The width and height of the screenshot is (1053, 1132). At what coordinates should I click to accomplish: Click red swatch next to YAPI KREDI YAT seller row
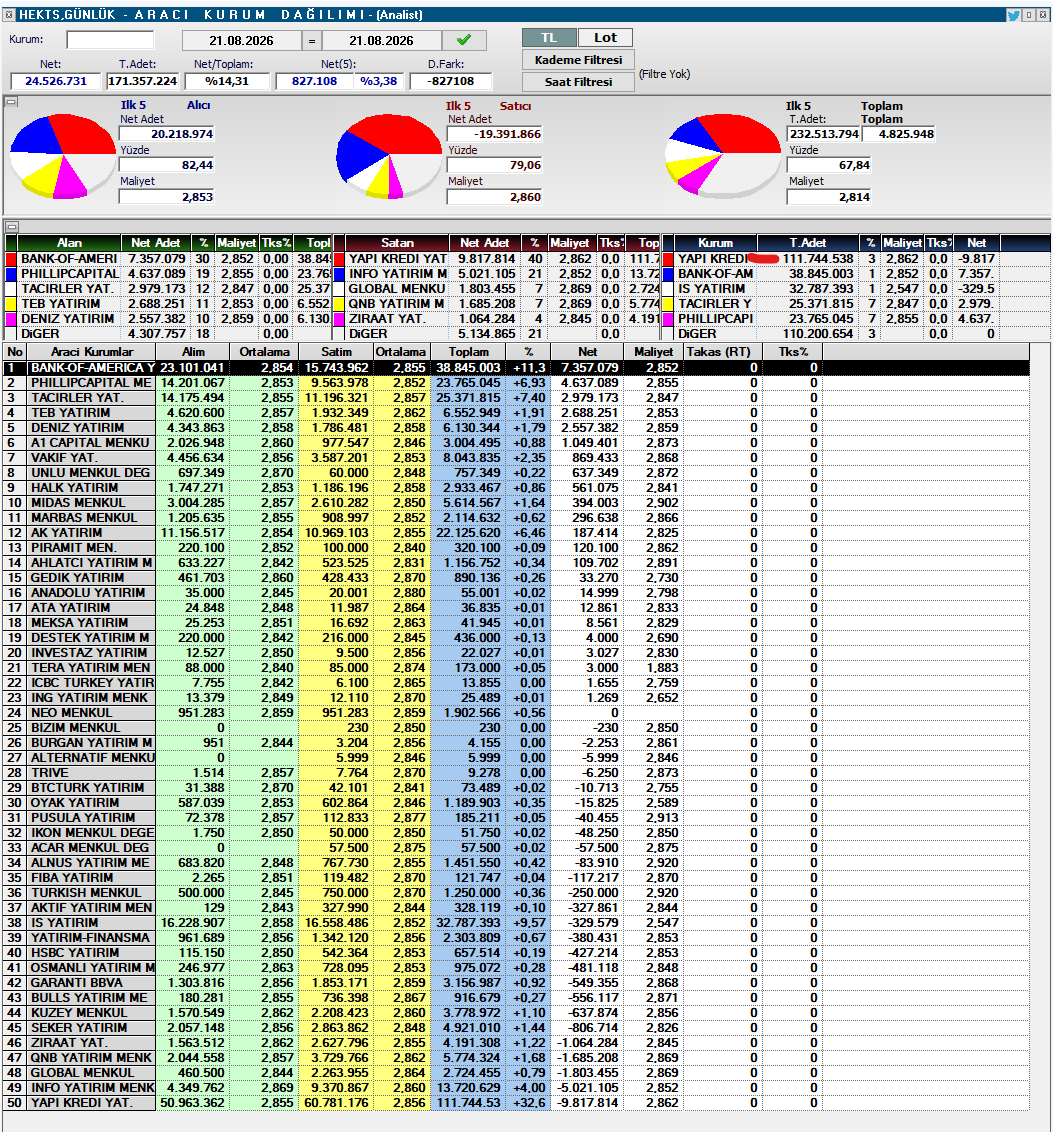[339, 258]
